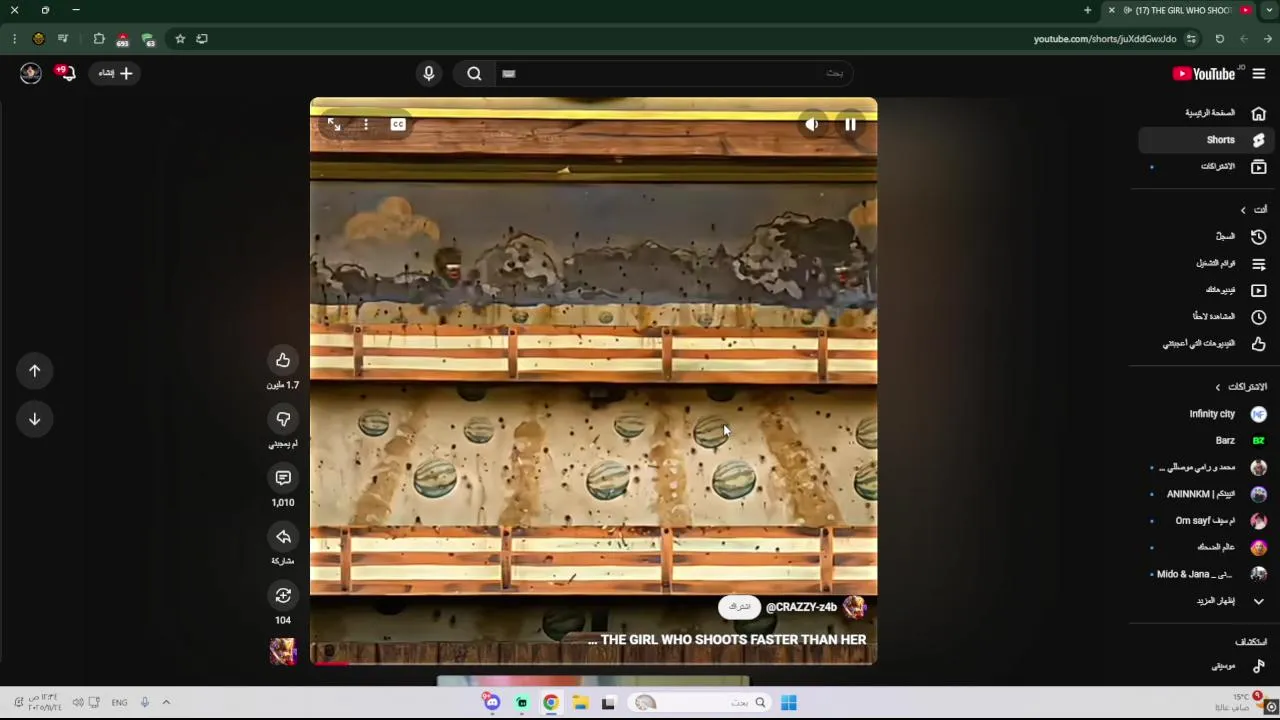Expand Show more subscriptions chevron

click(1258, 601)
